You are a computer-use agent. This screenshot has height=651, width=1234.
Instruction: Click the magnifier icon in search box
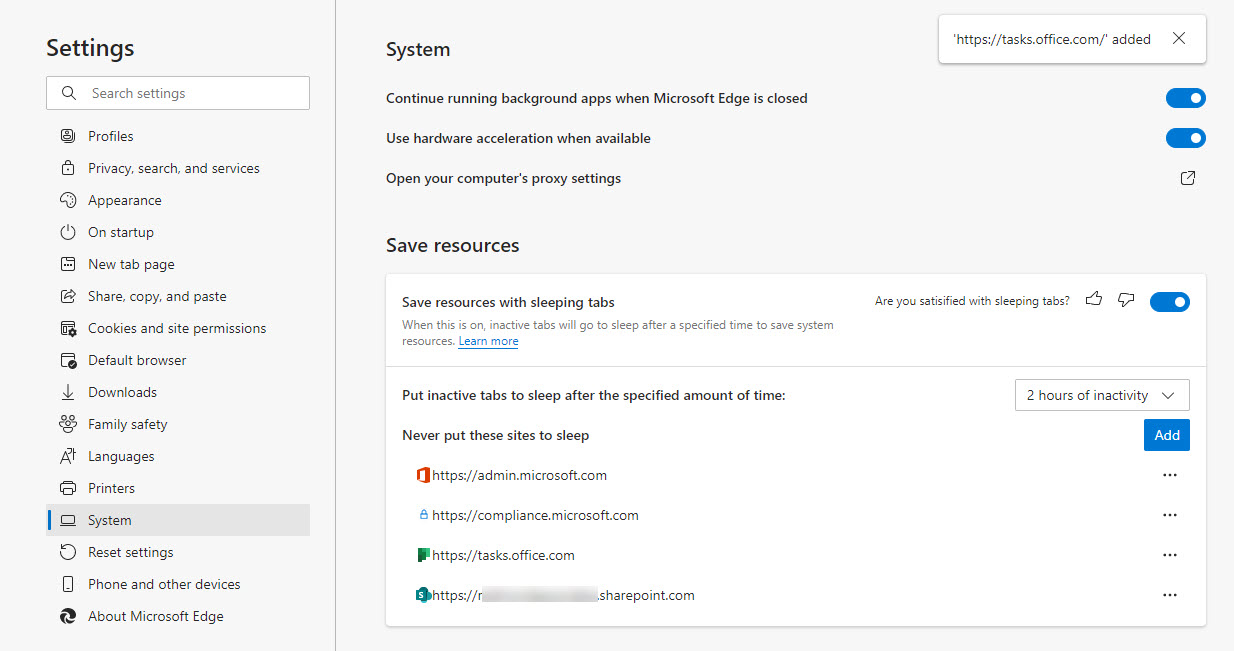(69, 93)
